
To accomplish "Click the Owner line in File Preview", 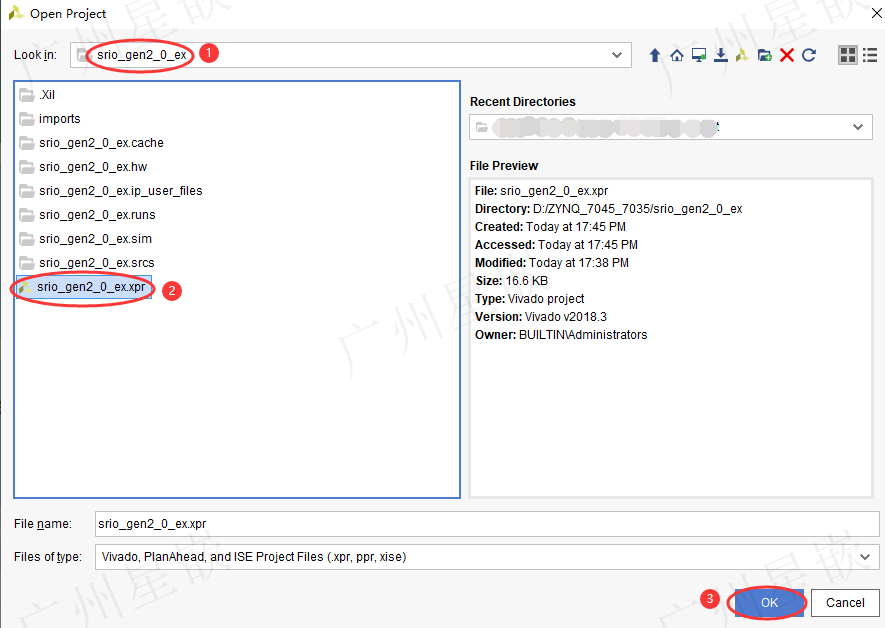I will [561, 335].
